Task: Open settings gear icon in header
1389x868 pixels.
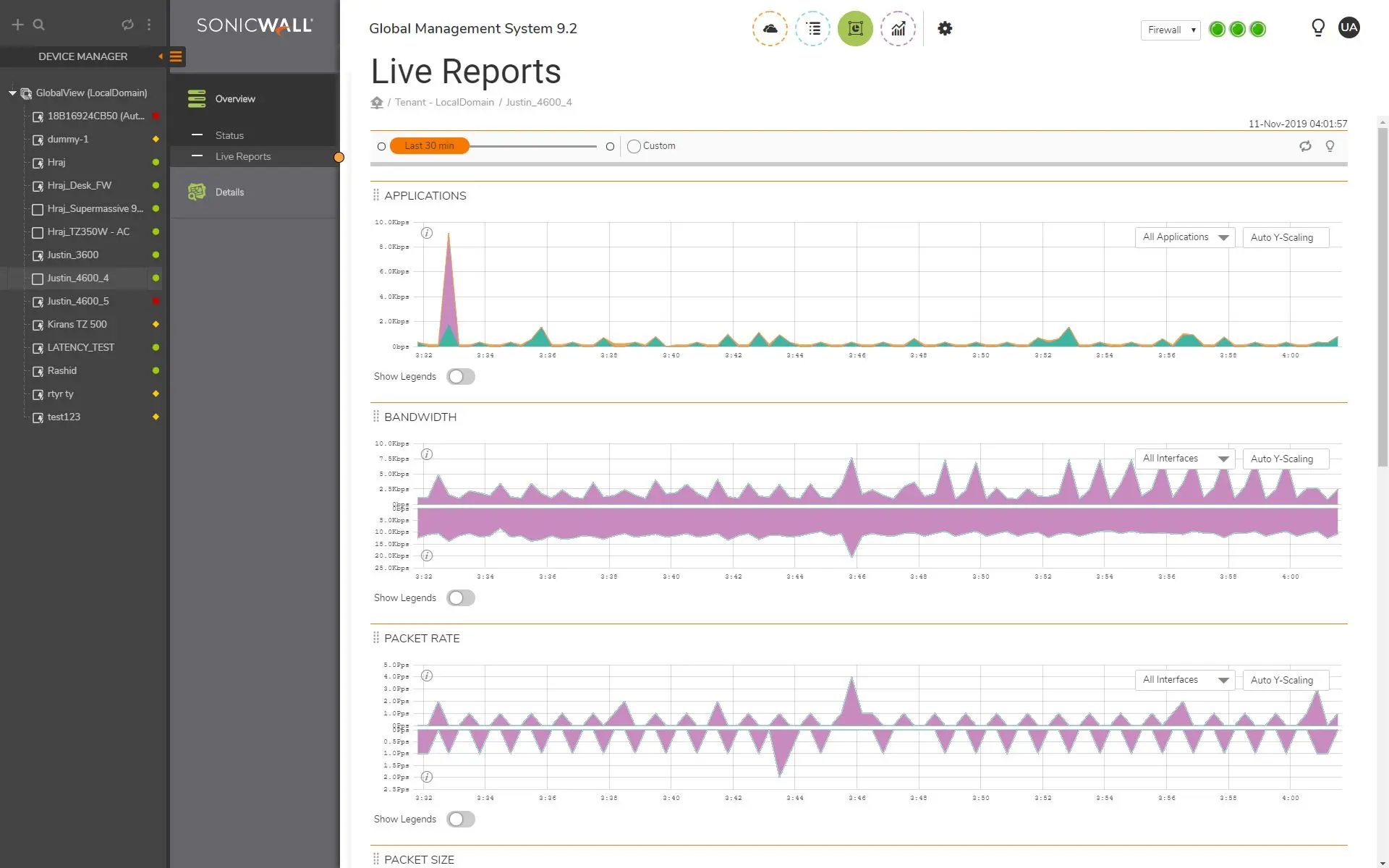Action: point(945,29)
